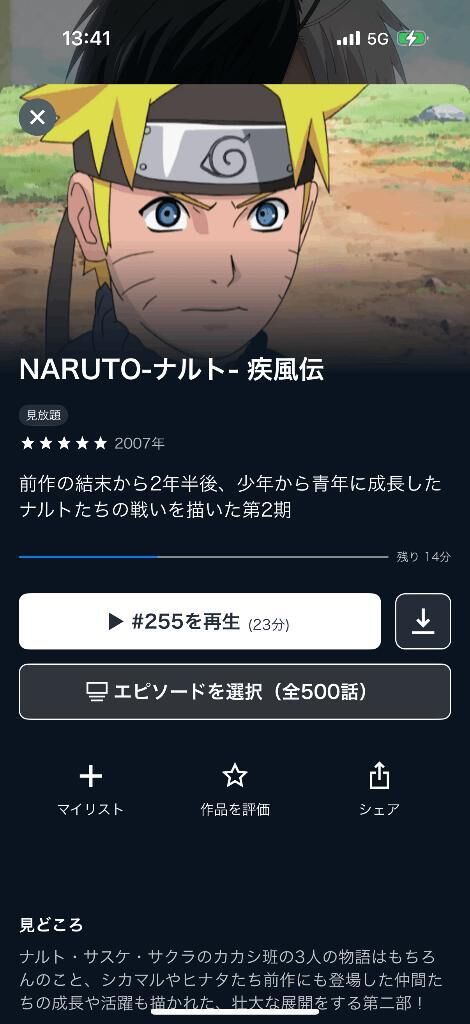Tap the 見放題 badge
The height and width of the screenshot is (1024, 470).
click(x=44, y=415)
